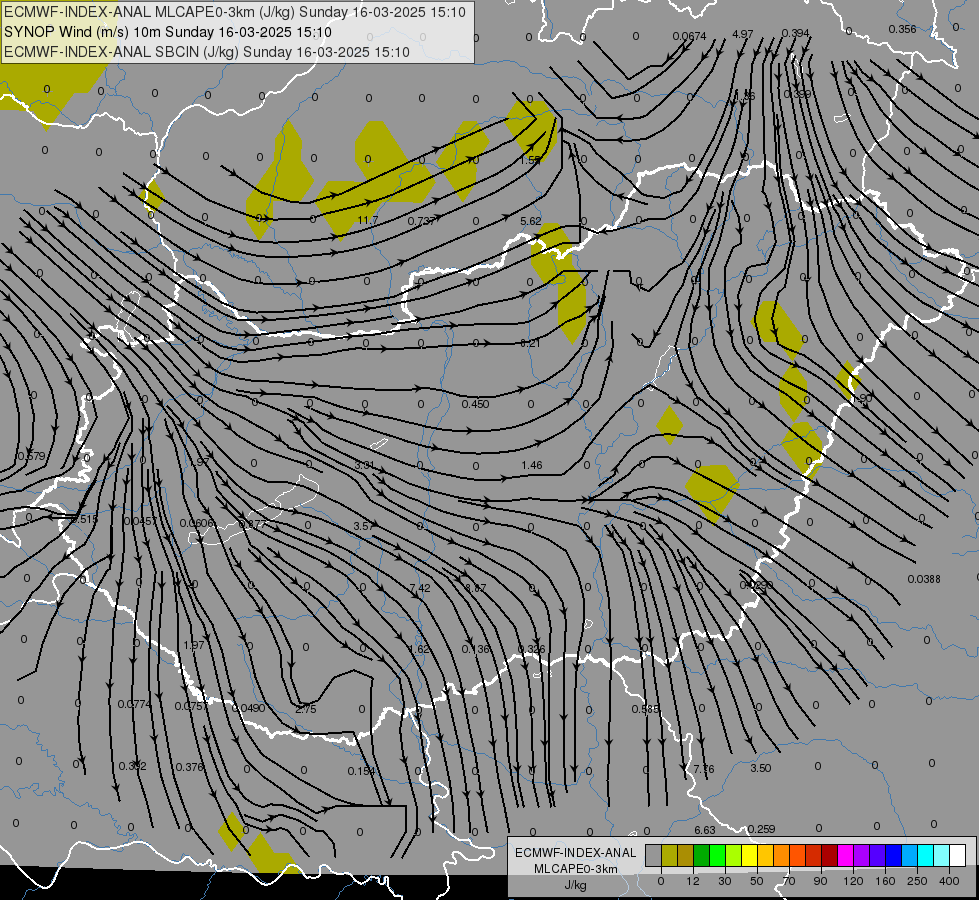Click the map value '0.450'

tap(475, 404)
